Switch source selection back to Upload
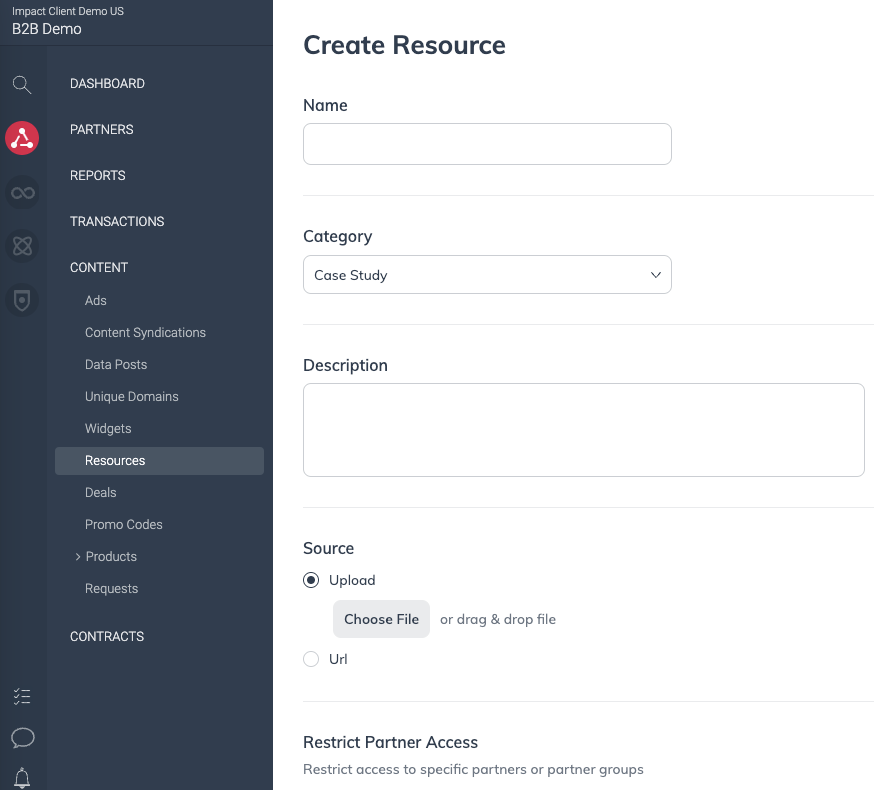874x790 pixels. [311, 580]
